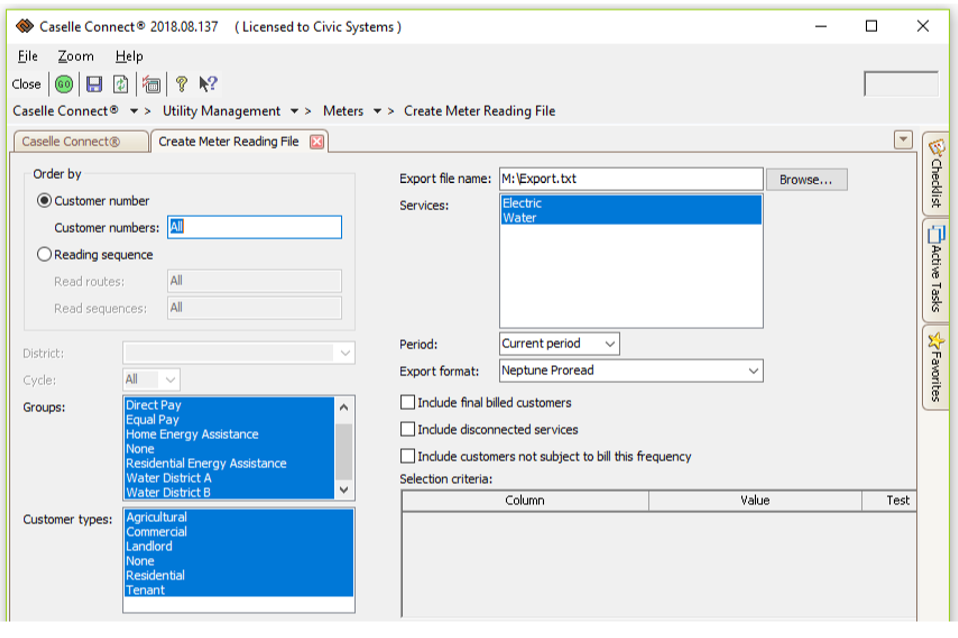
Task: Click the Groups list scroll down arrow
Action: [344, 490]
